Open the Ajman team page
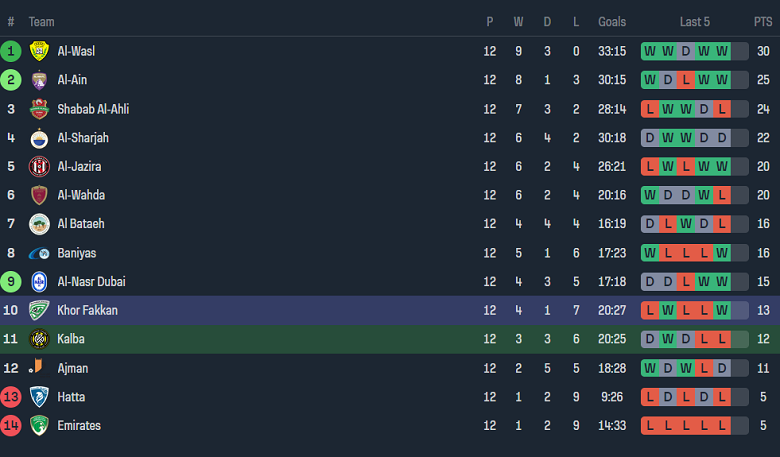This screenshot has width=780, height=457. click(73, 368)
